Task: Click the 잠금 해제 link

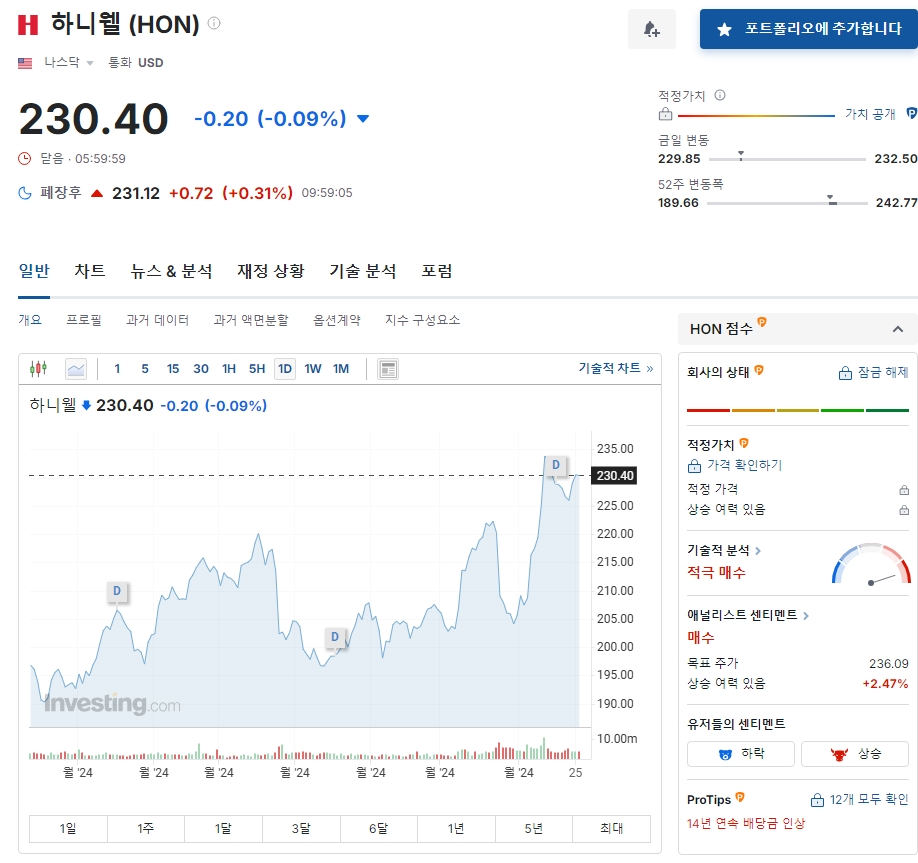Action: click(x=874, y=372)
